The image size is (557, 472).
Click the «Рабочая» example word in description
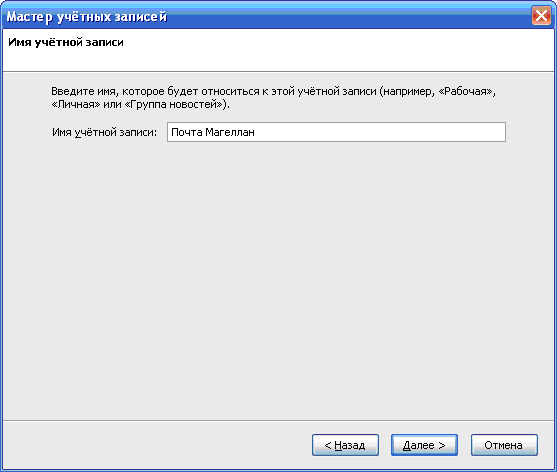click(x=466, y=92)
